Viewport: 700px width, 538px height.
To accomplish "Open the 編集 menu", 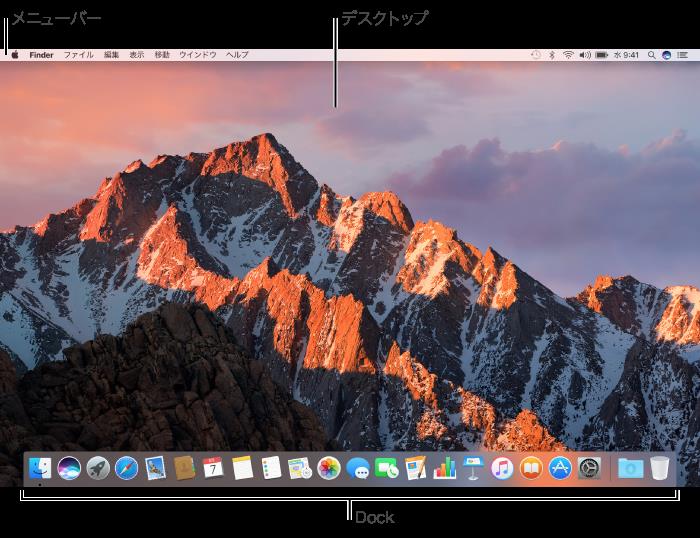I will 112,55.
